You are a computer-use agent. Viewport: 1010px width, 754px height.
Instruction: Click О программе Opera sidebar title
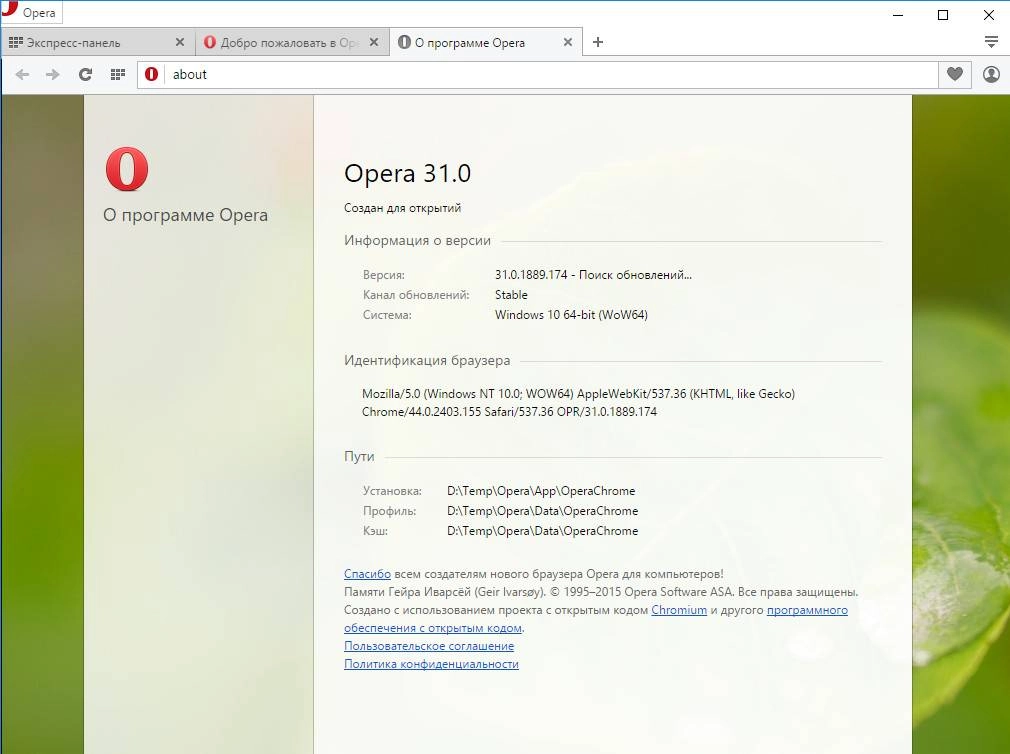pyautogui.click(x=186, y=215)
